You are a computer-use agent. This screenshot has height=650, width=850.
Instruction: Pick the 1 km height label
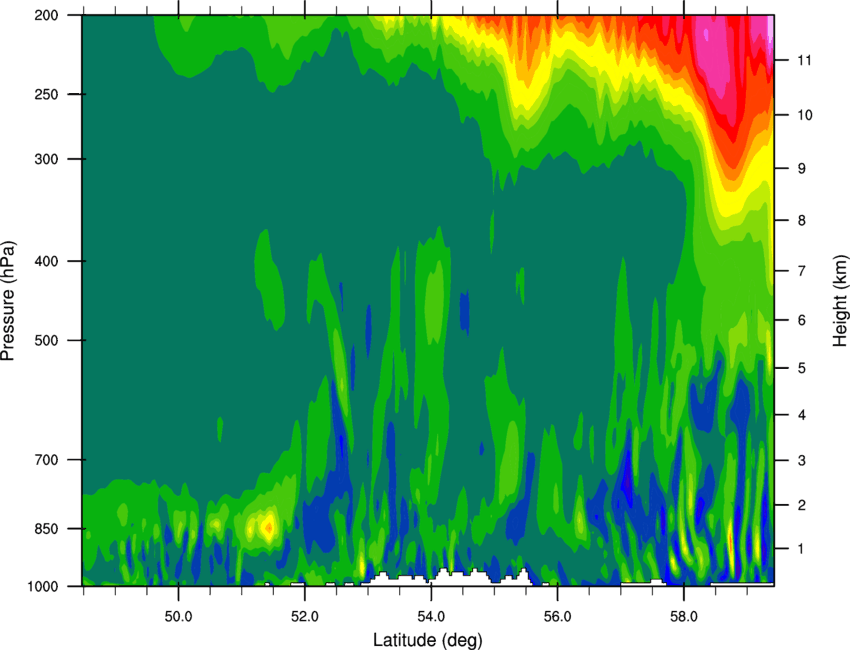[801, 549]
